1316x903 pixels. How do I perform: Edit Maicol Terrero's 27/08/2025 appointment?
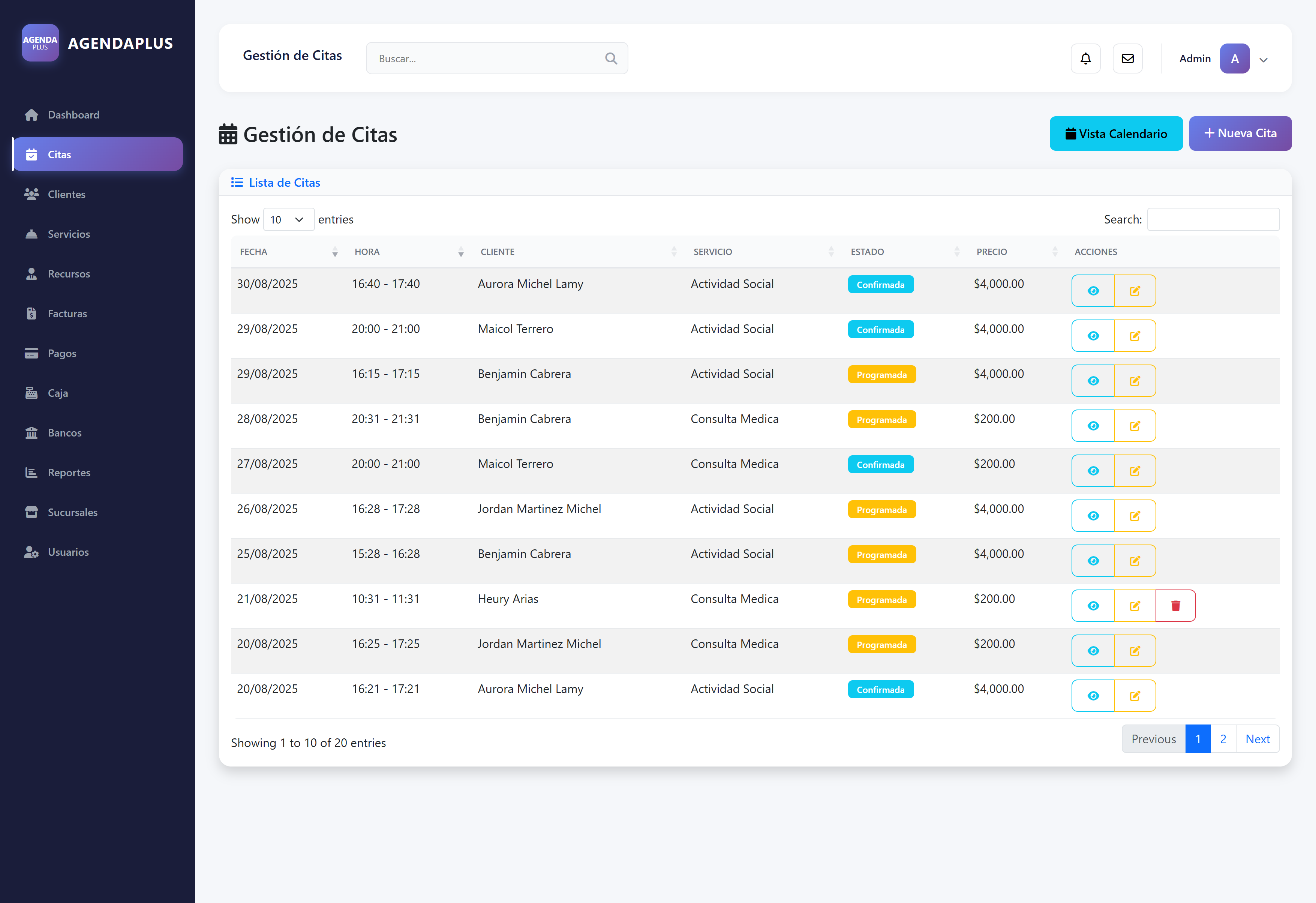pos(1134,471)
